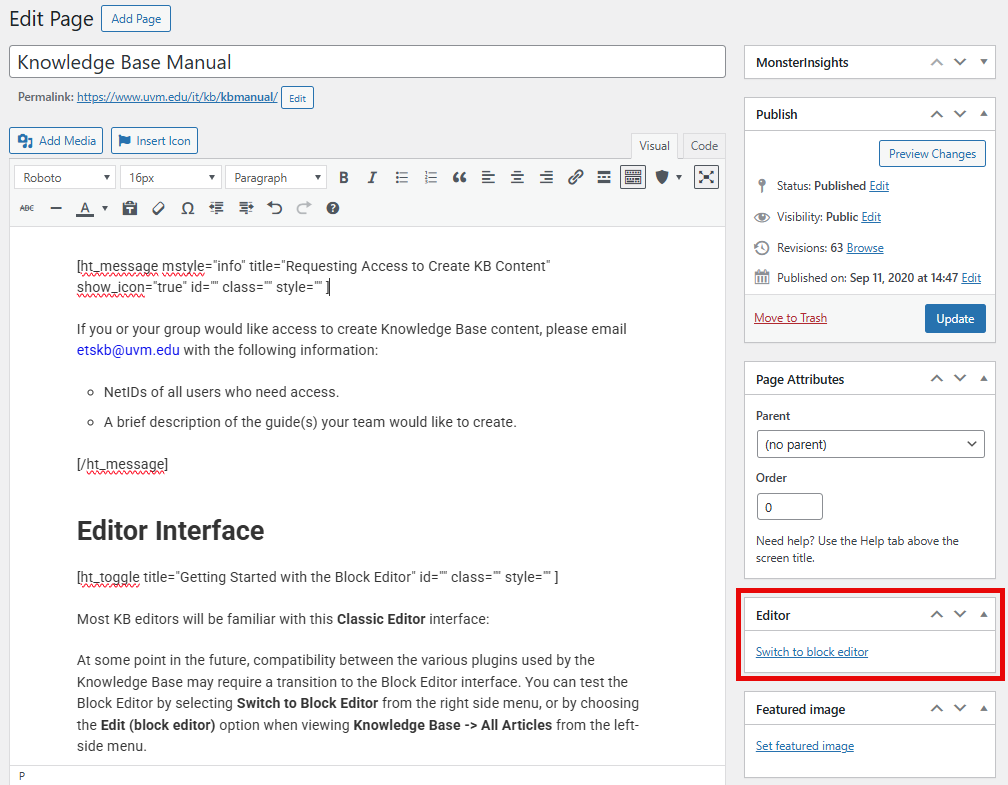Click the Update button
This screenshot has width=1008, height=785.
point(955,318)
